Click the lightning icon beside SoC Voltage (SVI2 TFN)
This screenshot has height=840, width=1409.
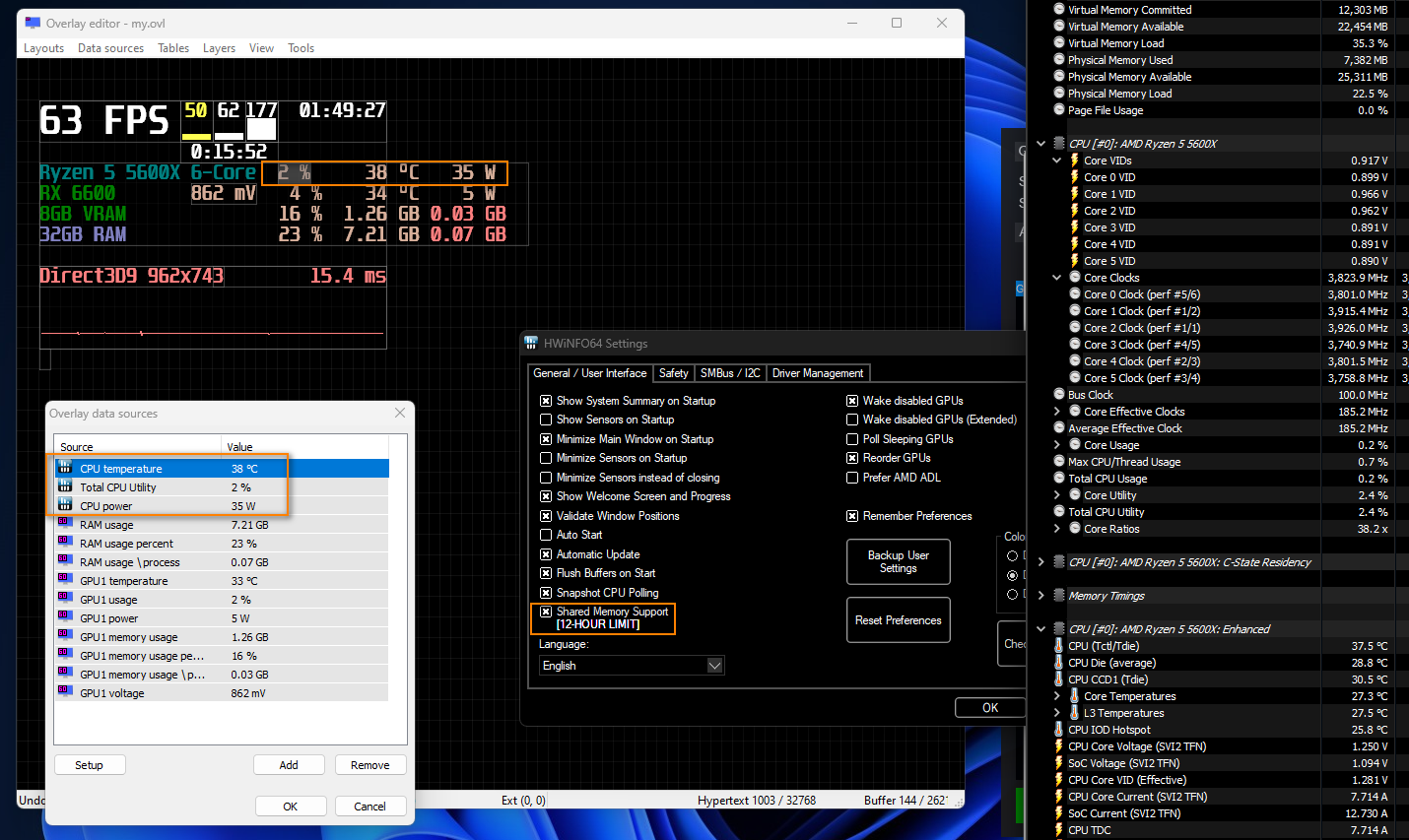1059,763
